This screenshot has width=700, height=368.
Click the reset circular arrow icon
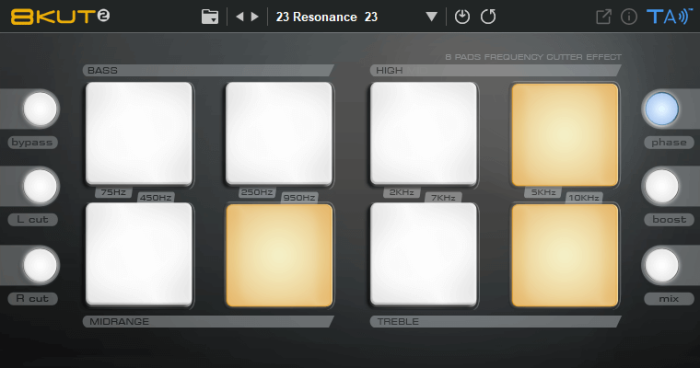[488, 17]
